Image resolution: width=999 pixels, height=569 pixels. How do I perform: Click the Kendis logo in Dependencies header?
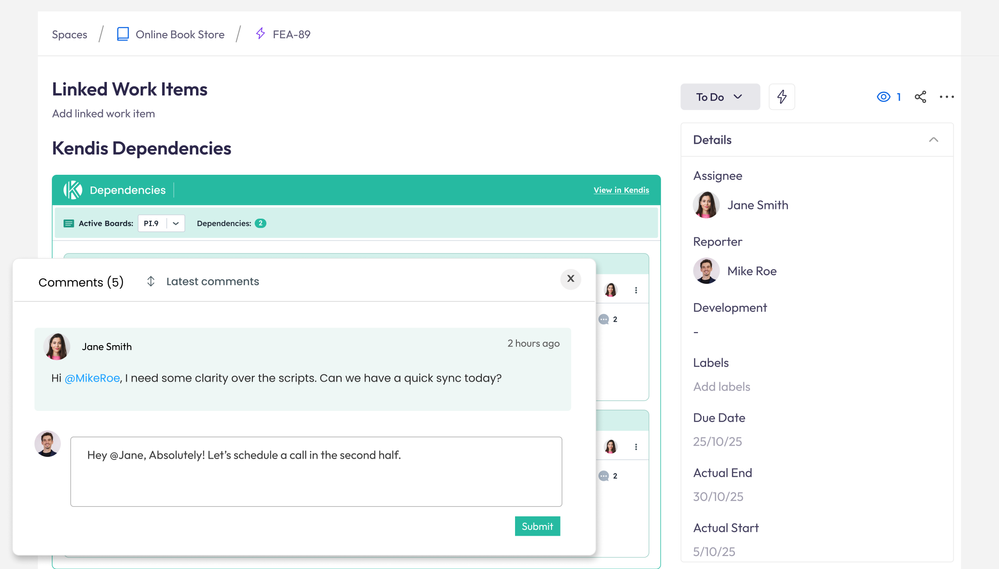(73, 190)
